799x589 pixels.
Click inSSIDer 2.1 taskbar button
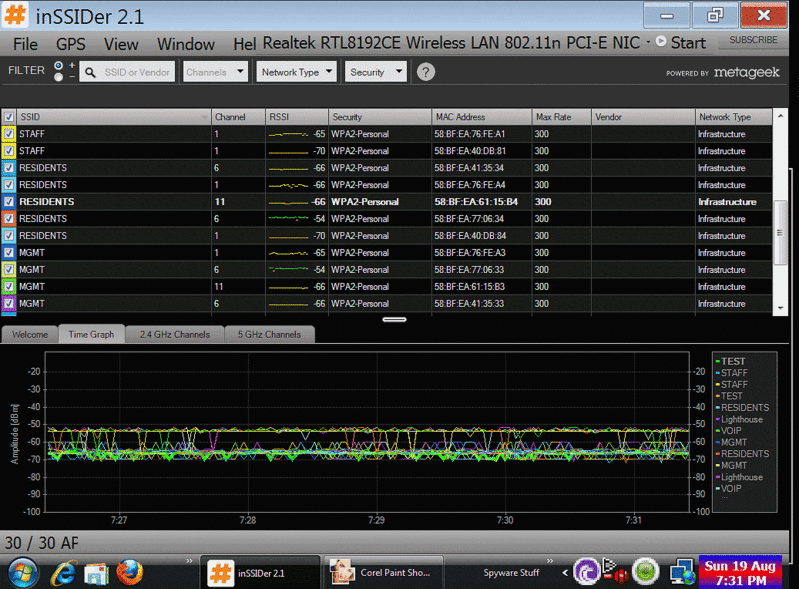pyautogui.click(x=260, y=573)
